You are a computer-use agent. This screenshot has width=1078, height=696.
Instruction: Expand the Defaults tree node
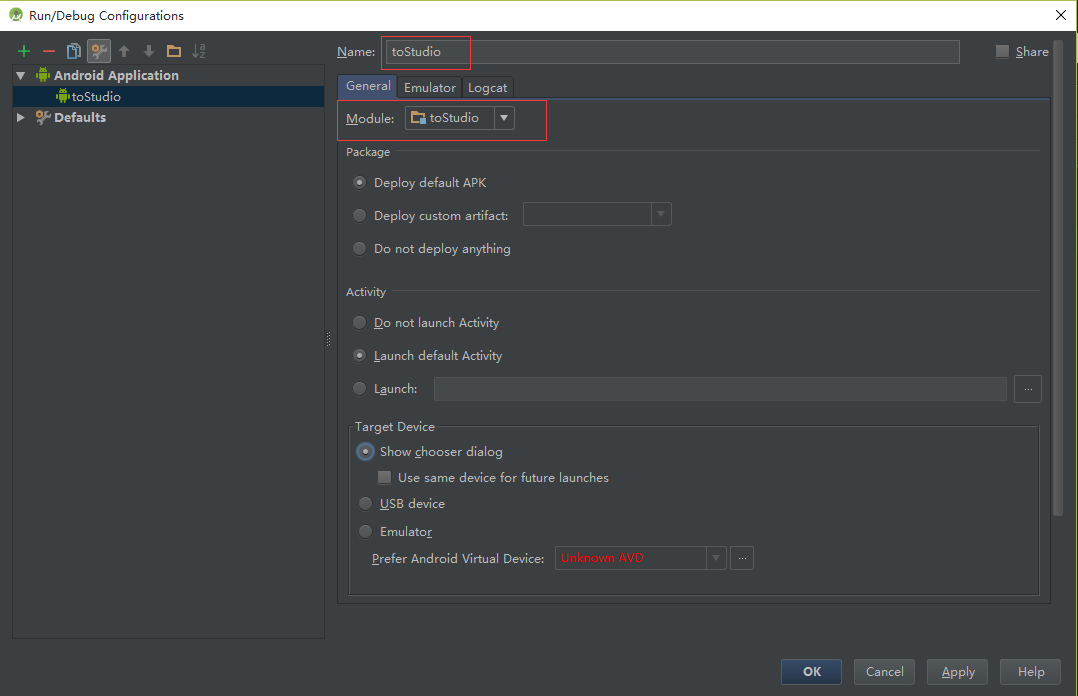(21, 118)
